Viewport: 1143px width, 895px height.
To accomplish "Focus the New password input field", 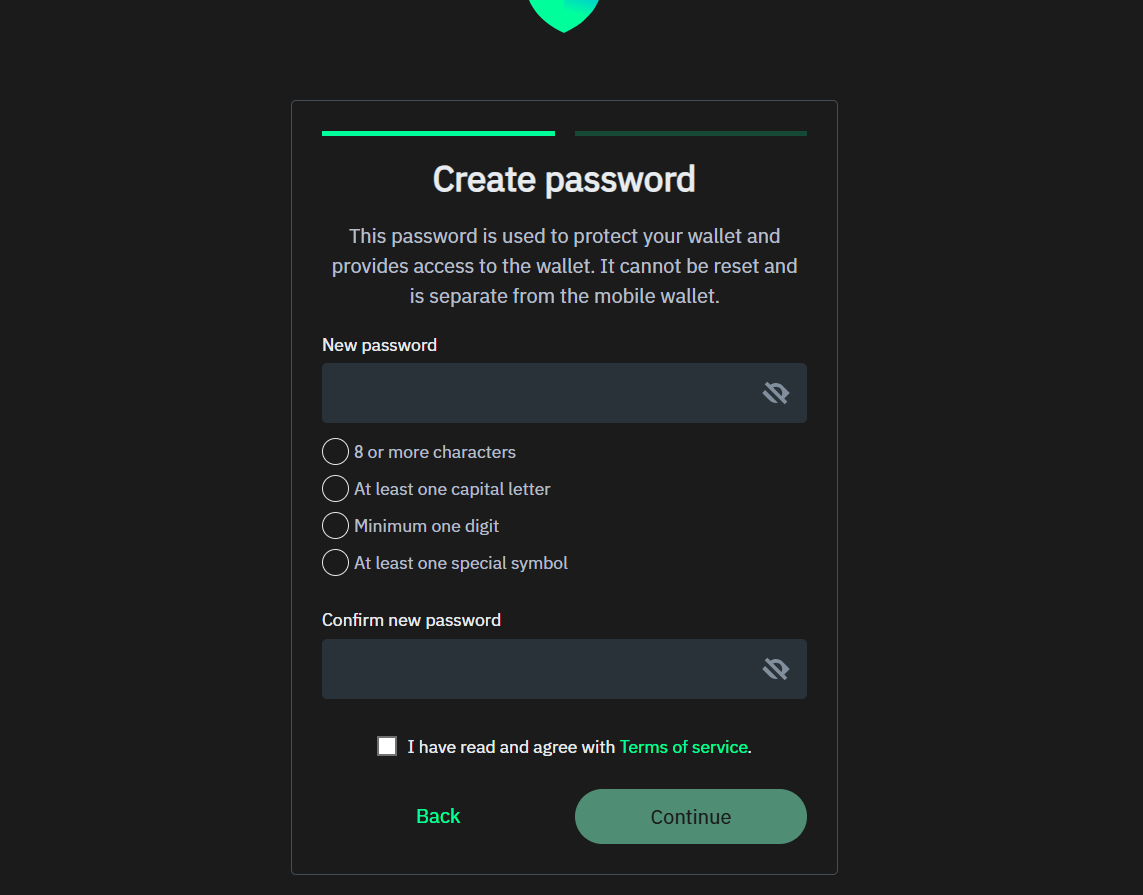I will tap(535, 393).
